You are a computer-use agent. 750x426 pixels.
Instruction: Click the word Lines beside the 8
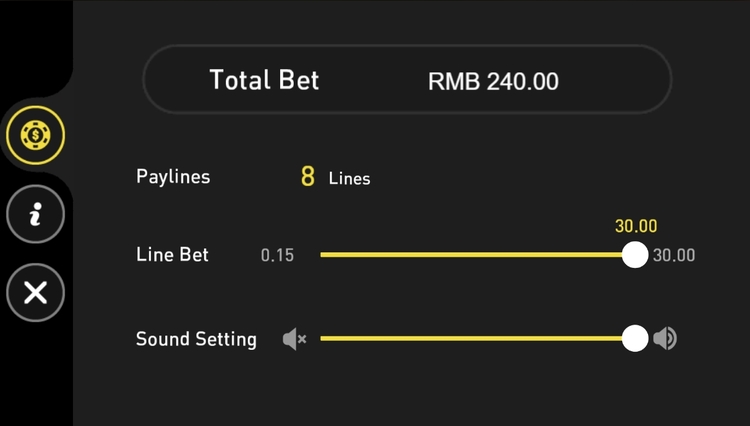coord(350,179)
